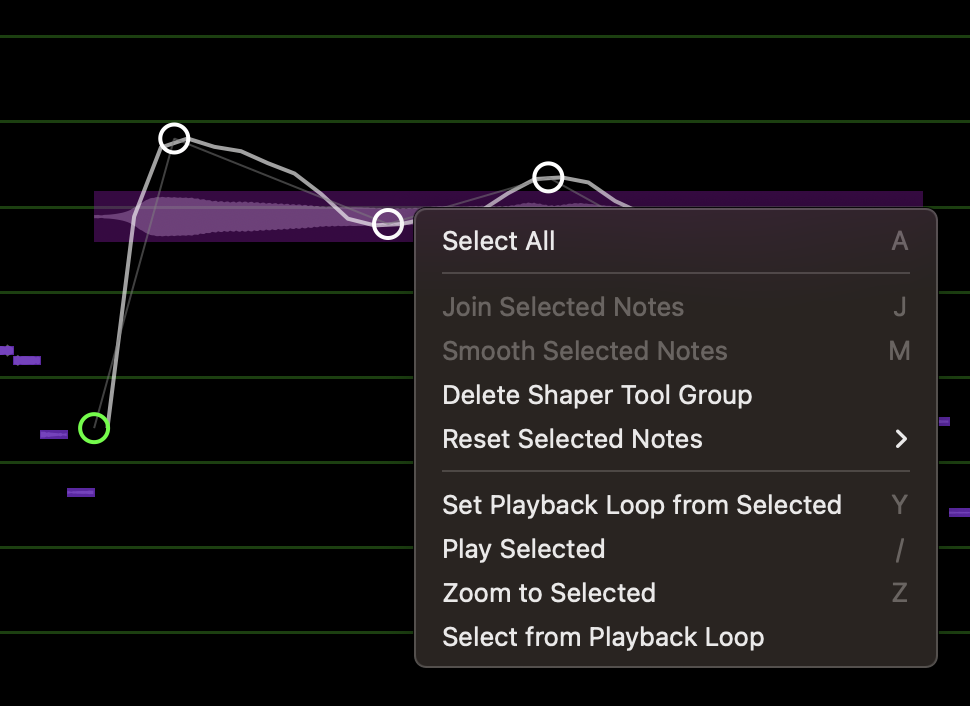970x706 pixels.
Task: Select shaper point at top-left of menu
Action: tap(388, 224)
